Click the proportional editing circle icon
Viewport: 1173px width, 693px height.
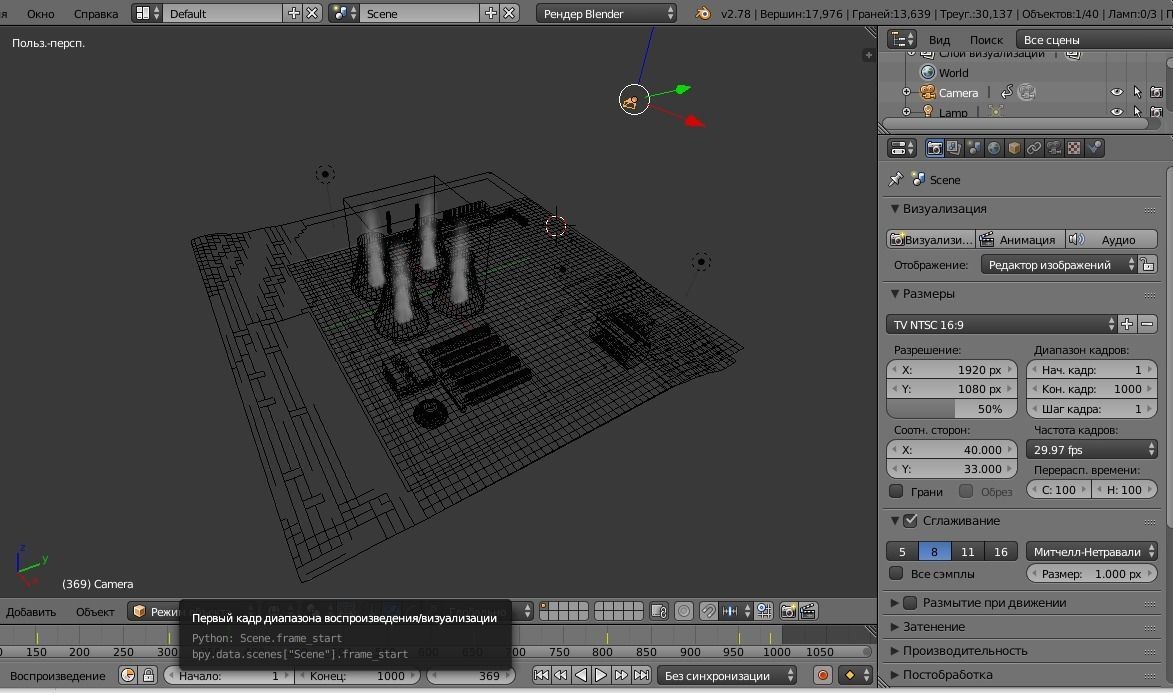click(684, 611)
